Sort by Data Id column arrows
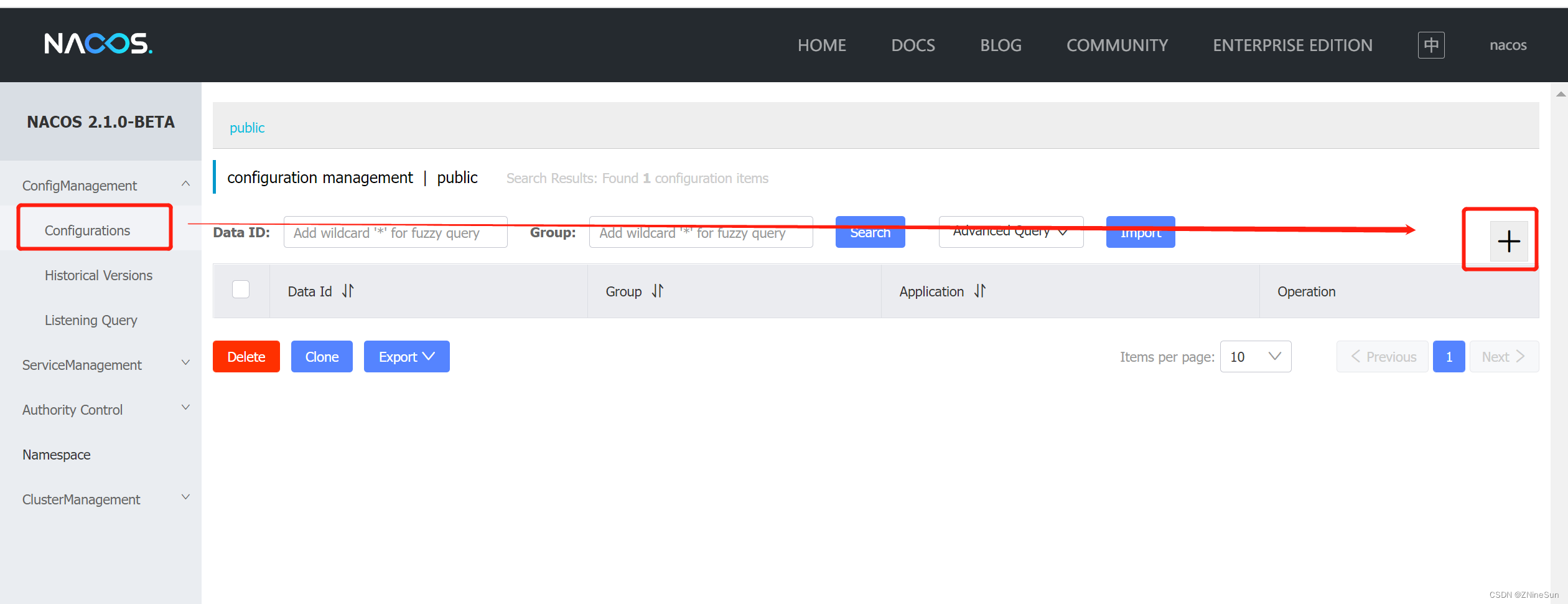 pos(348,291)
